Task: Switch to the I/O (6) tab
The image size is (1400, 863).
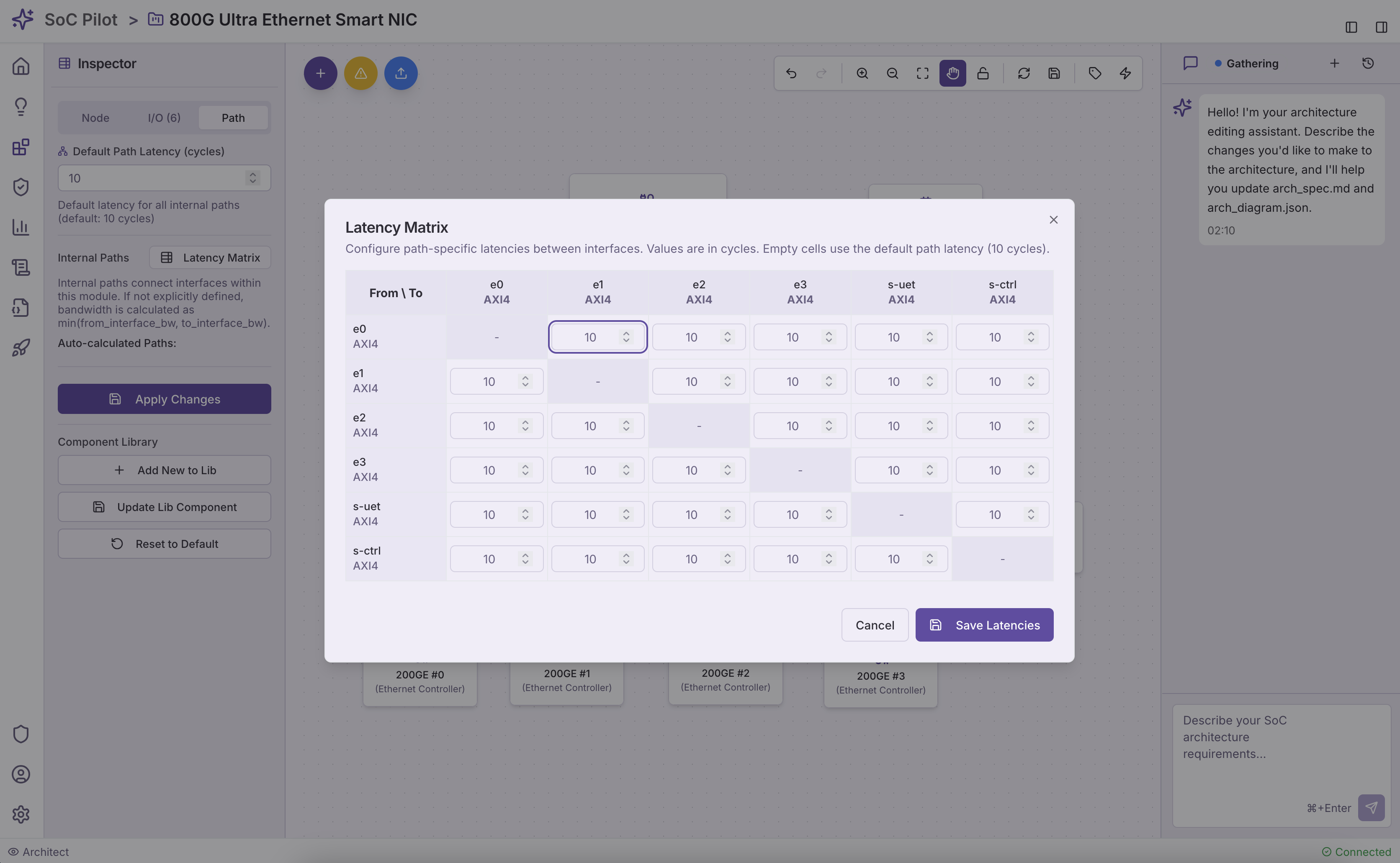Action: tap(164, 118)
